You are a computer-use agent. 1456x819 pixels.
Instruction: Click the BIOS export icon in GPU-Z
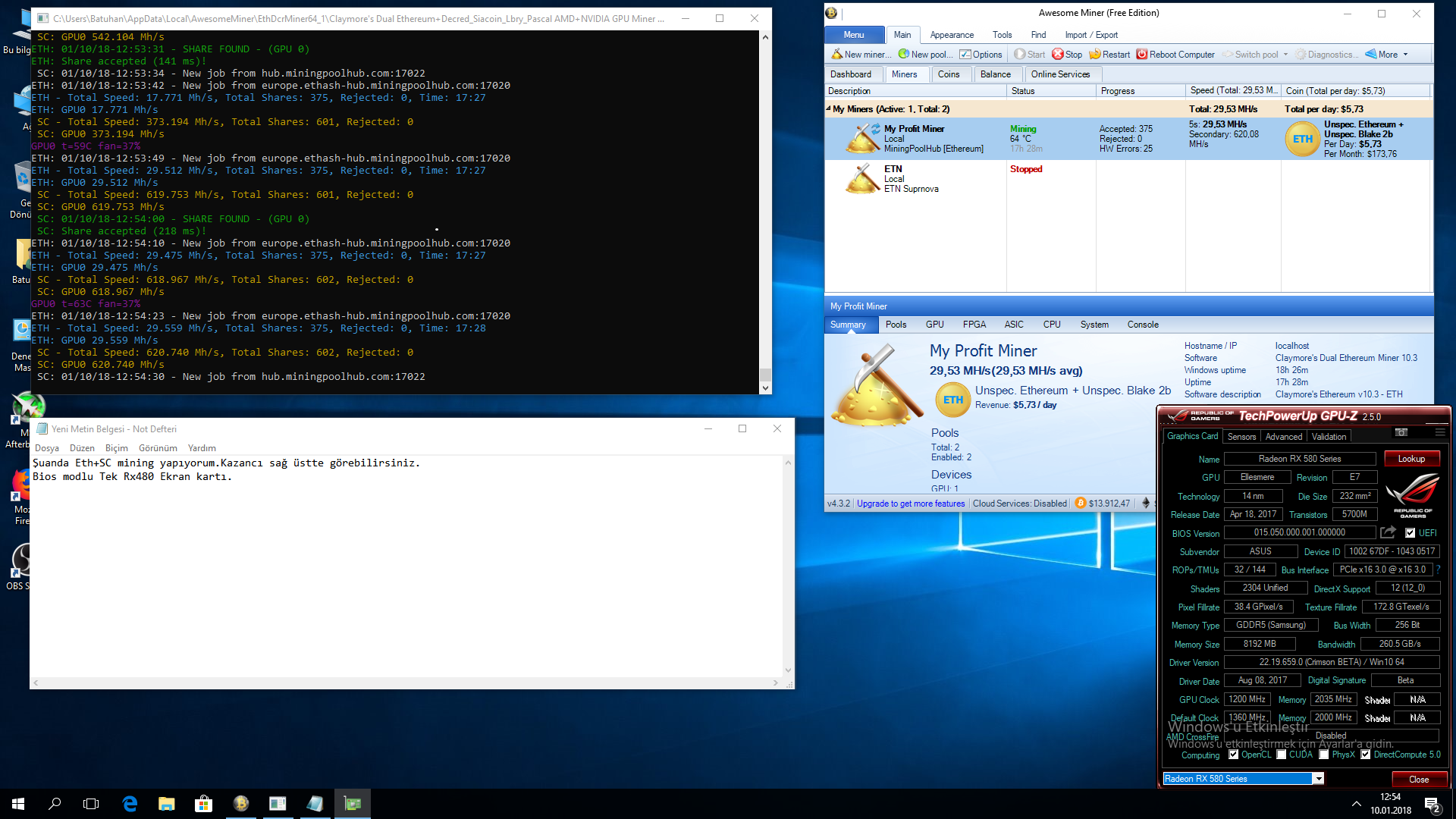pyautogui.click(x=1387, y=532)
